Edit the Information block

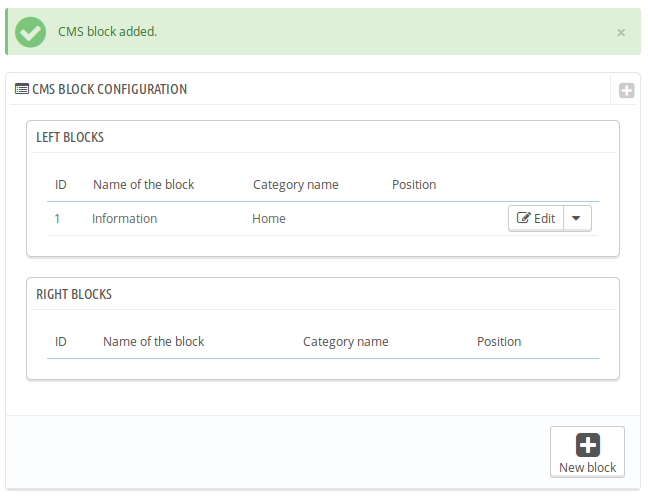pos(536,218)
